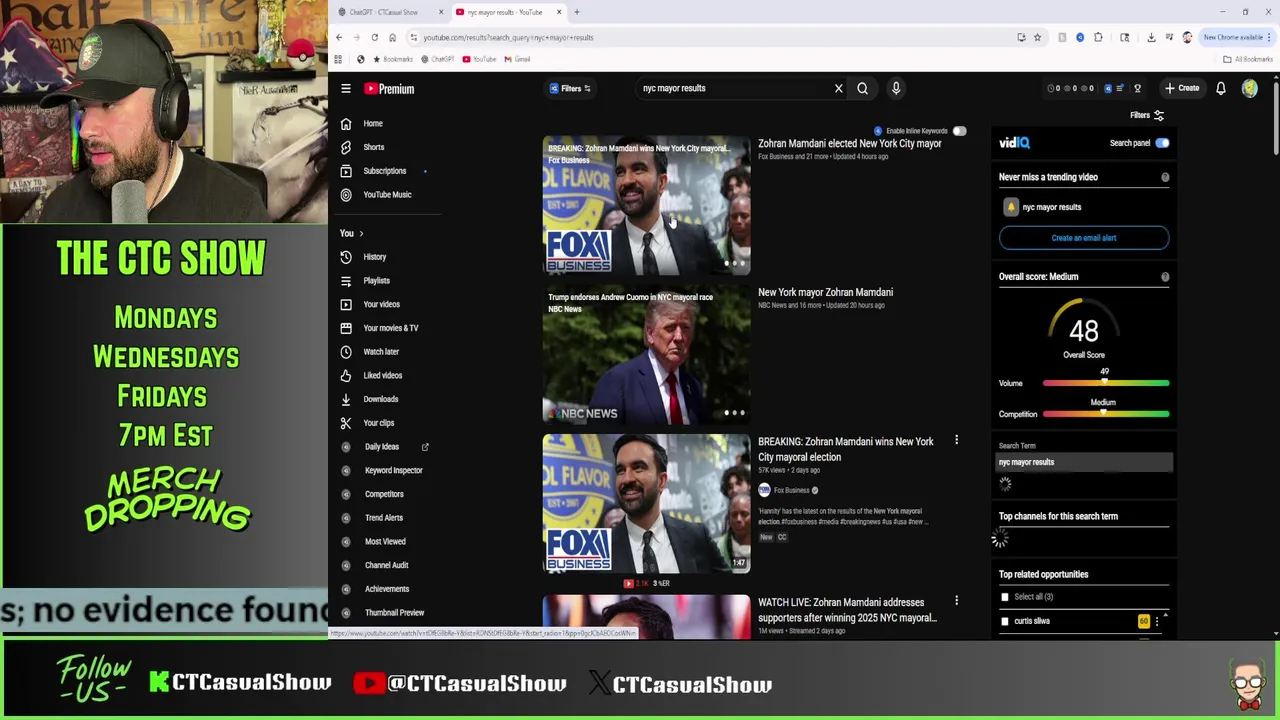The width and height of the screenshot is (1280, 720).
Task: Bookmark this page with the star
Action: 1037,37
